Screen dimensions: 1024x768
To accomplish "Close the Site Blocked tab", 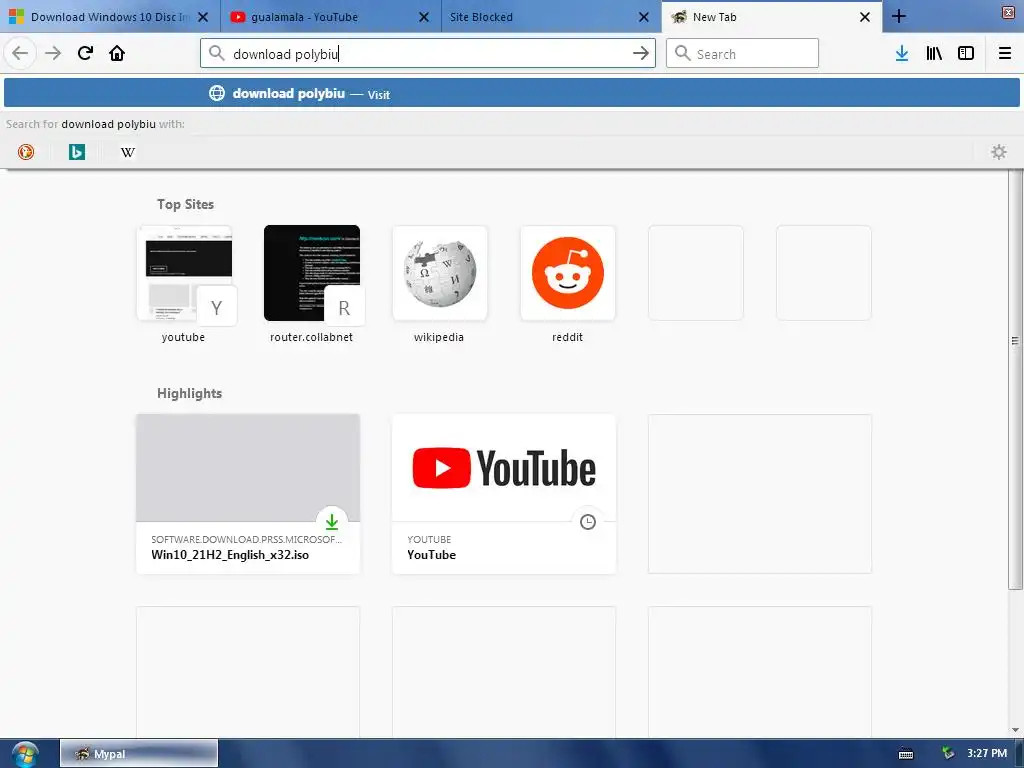I will [x=644, y=17].
